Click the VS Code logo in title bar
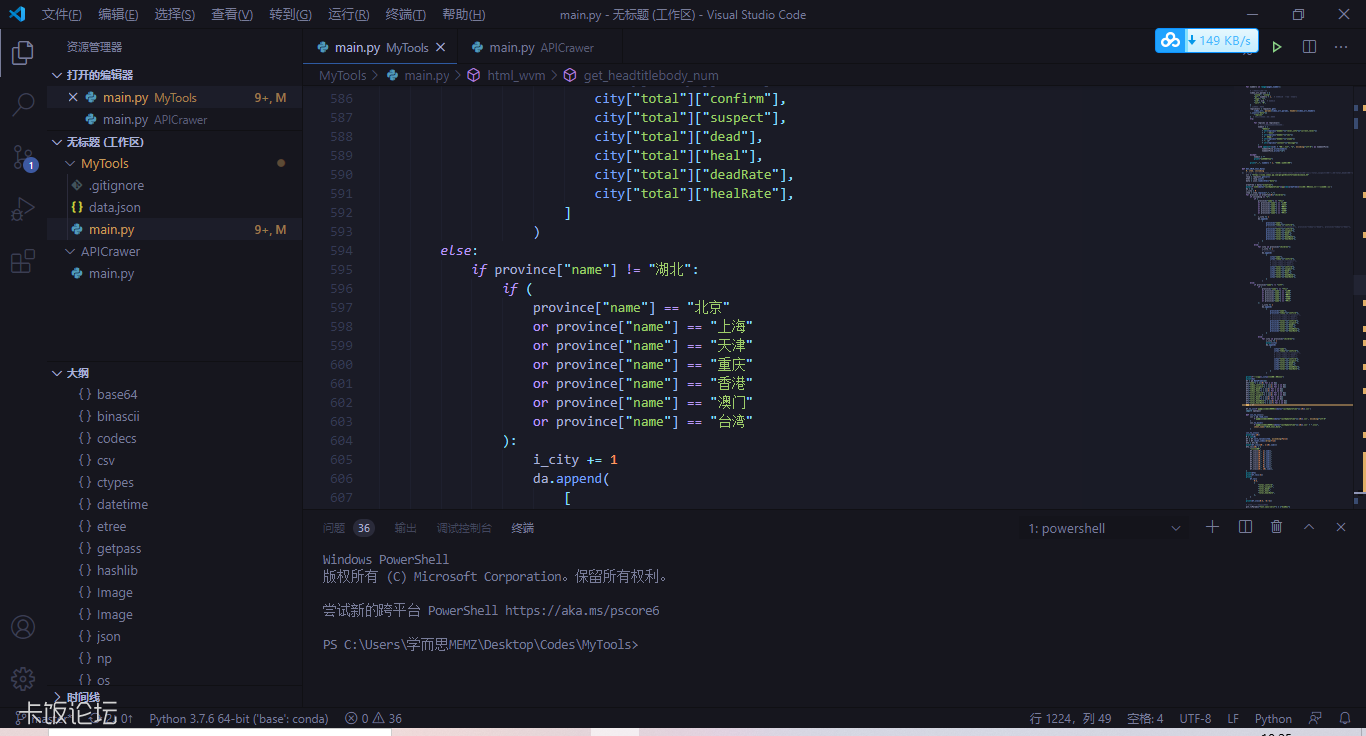The width and height of the screenshot is (1366, 736). point(17,14)
